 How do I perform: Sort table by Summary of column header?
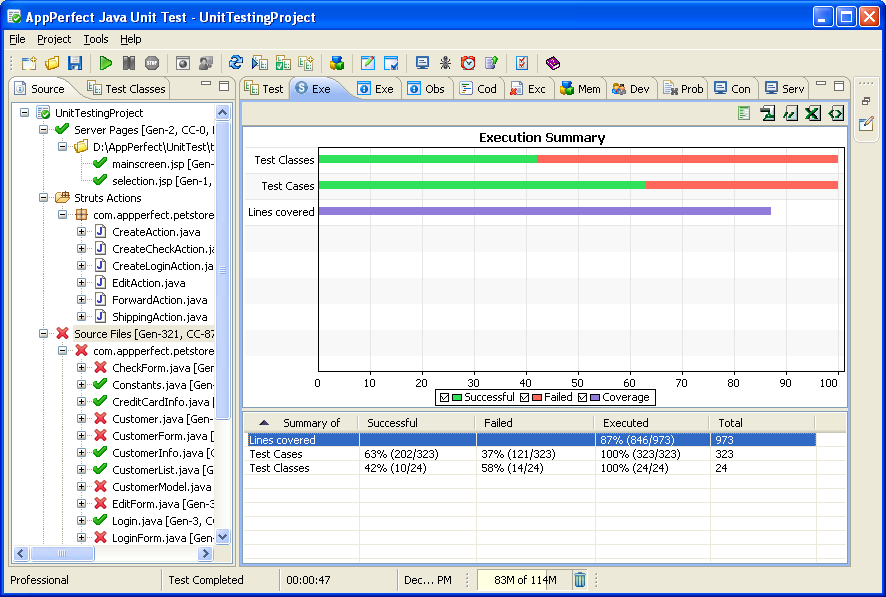(301, 422)
